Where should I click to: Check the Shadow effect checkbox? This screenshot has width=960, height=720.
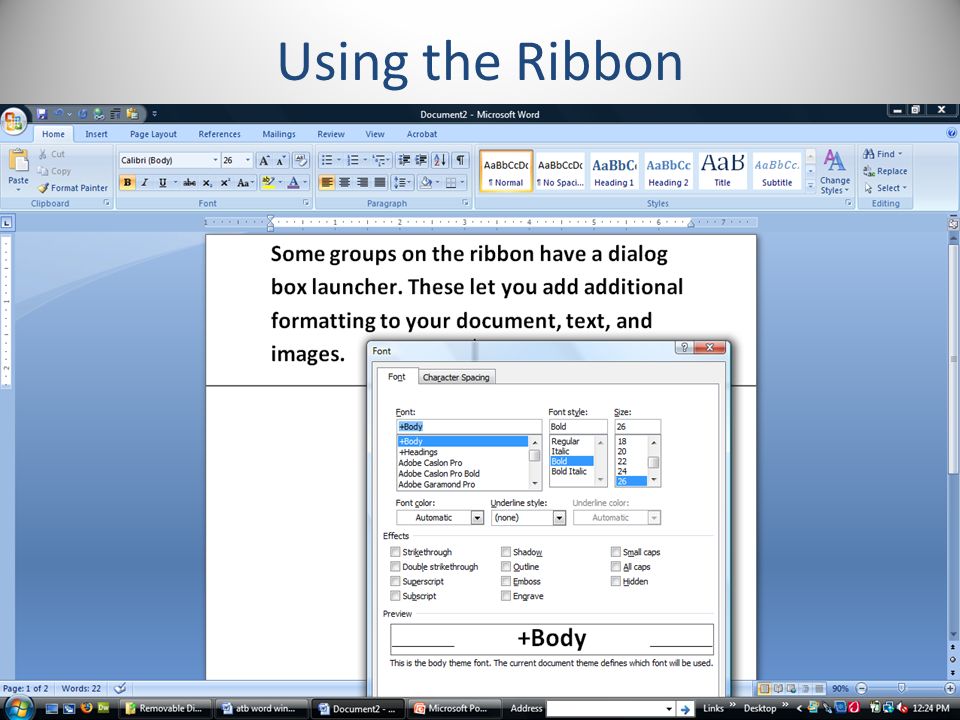[x=506, y=552]
